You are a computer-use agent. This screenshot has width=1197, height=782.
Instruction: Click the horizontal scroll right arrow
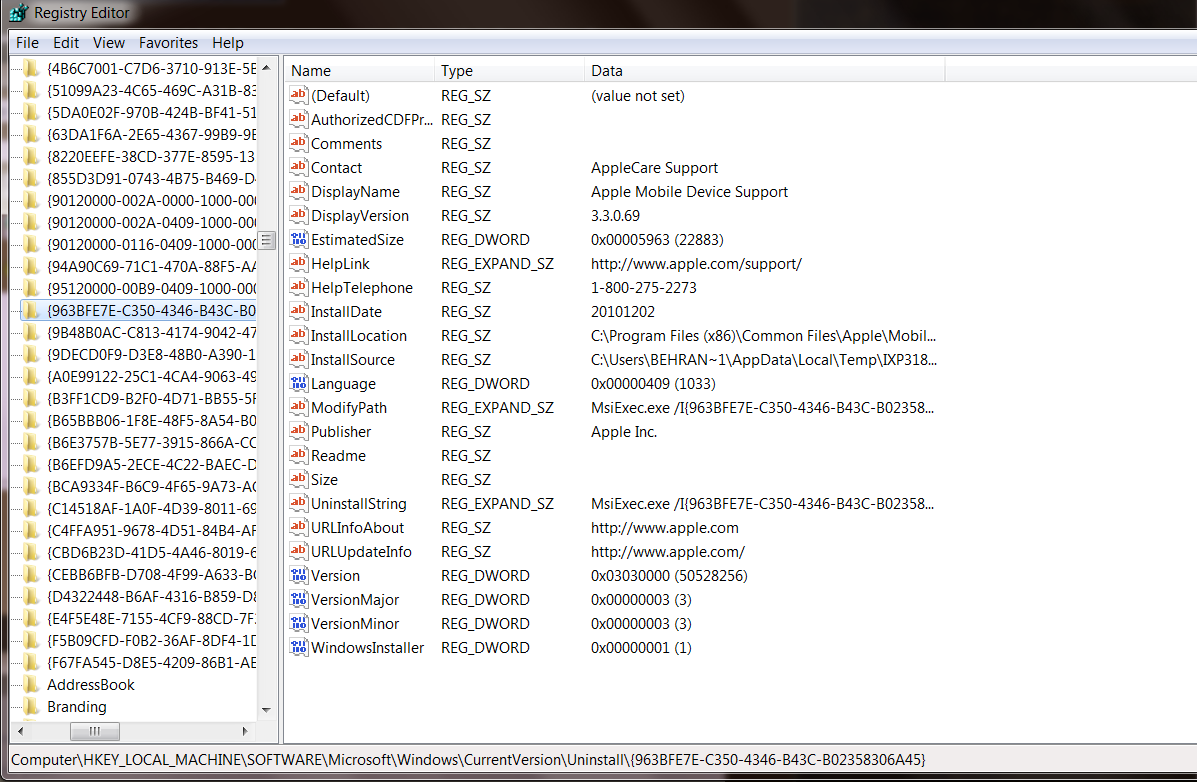[x=245, y=731]
